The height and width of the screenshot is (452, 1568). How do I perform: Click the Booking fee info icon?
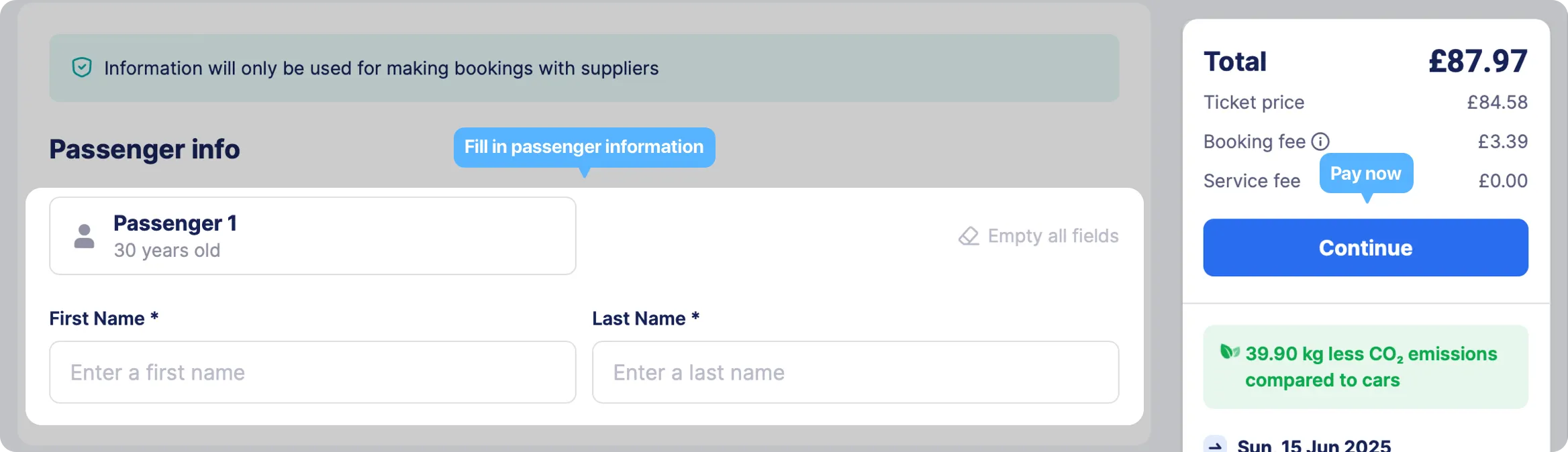[1320, 142]
